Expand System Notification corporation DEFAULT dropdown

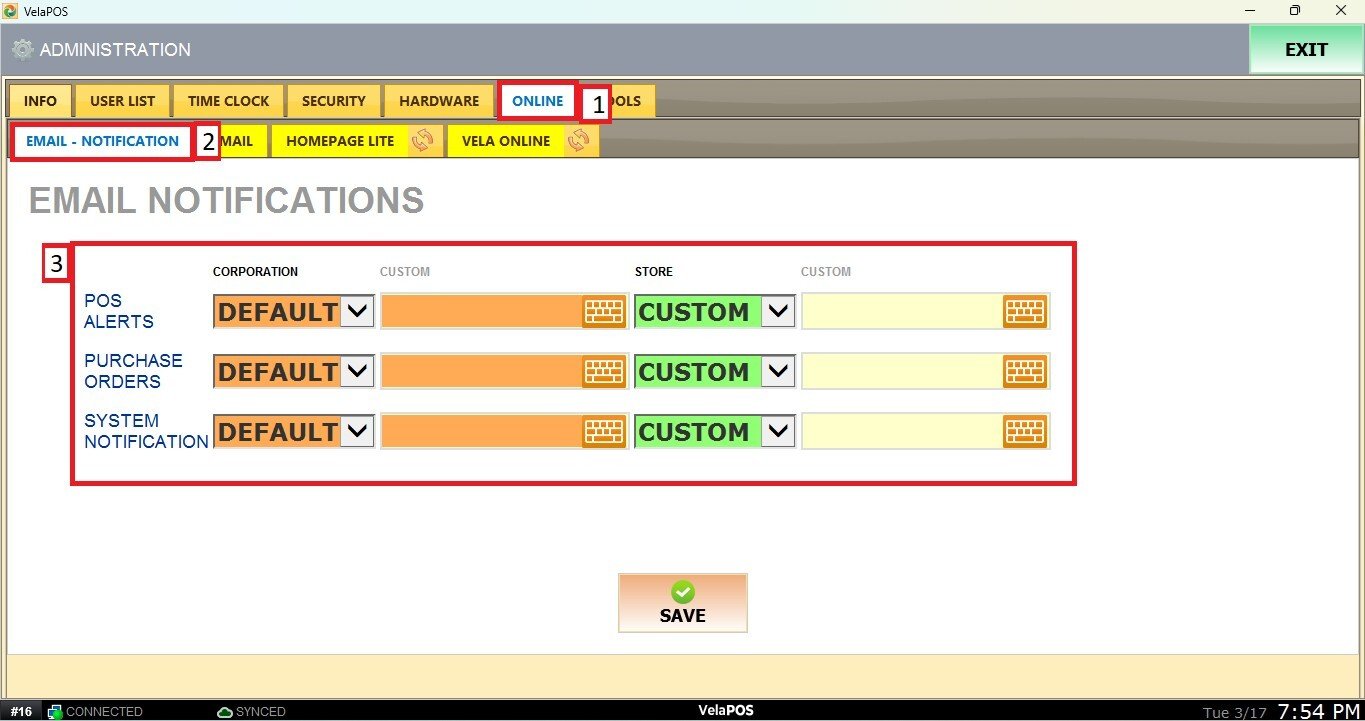(358, 432)
